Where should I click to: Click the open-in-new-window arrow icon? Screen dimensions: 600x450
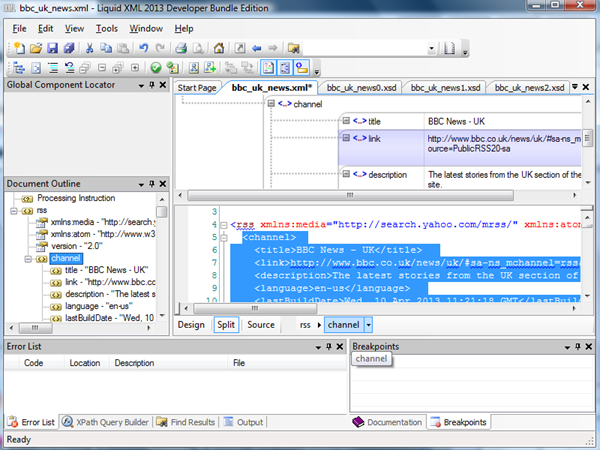[x=240, y=48]
